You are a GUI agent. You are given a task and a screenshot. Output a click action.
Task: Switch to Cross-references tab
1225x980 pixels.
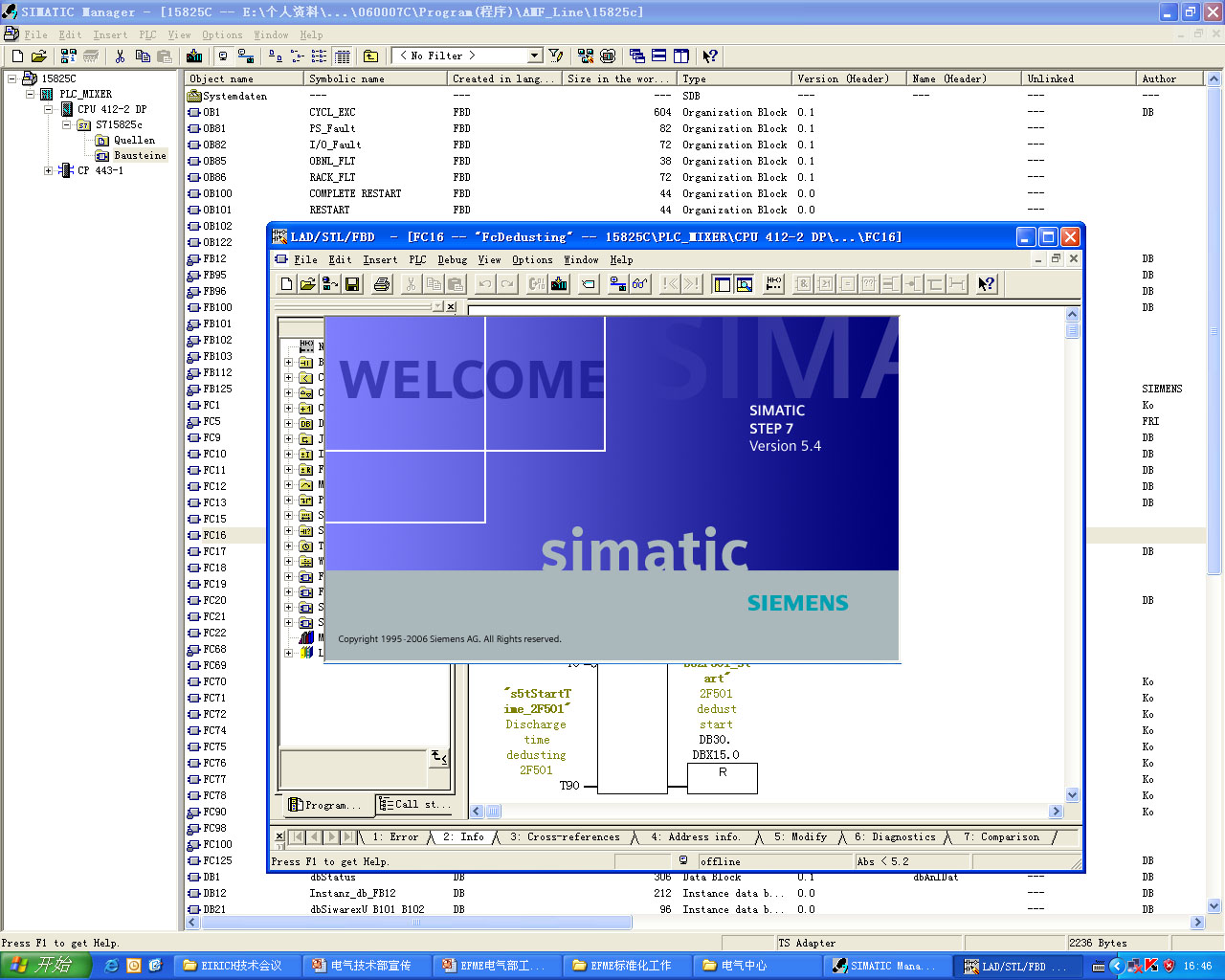(x=565, y=837)
